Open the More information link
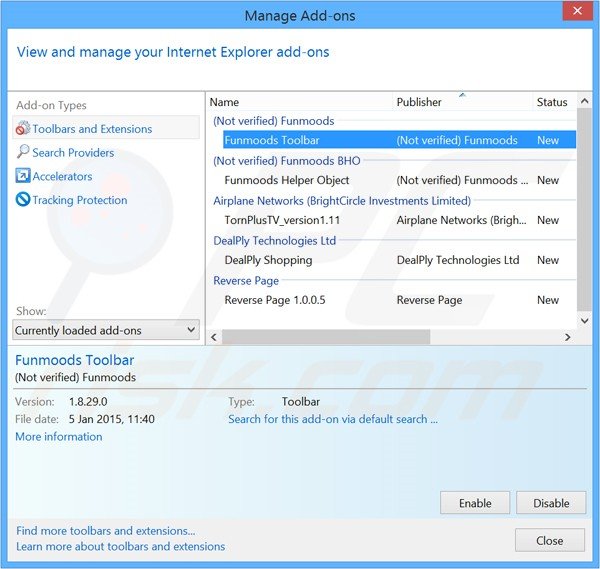This screenshot has width=600, height=569. coord(59,437)
